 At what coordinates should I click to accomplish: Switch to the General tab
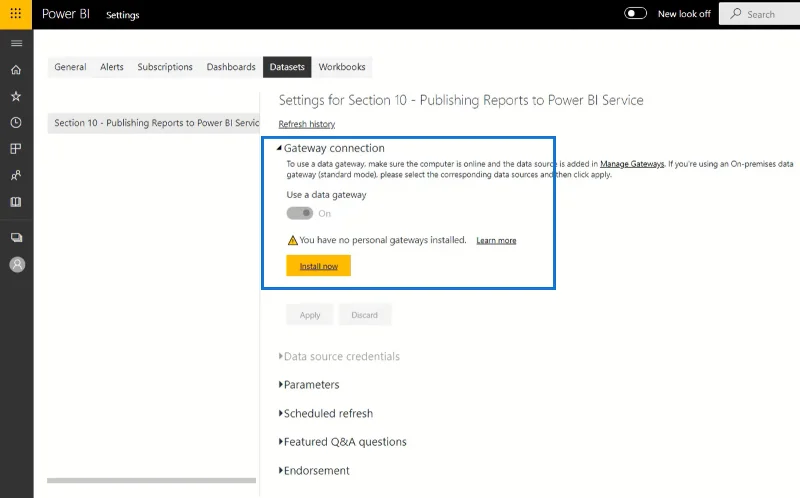pyautogui.click(x=70, y=67)
